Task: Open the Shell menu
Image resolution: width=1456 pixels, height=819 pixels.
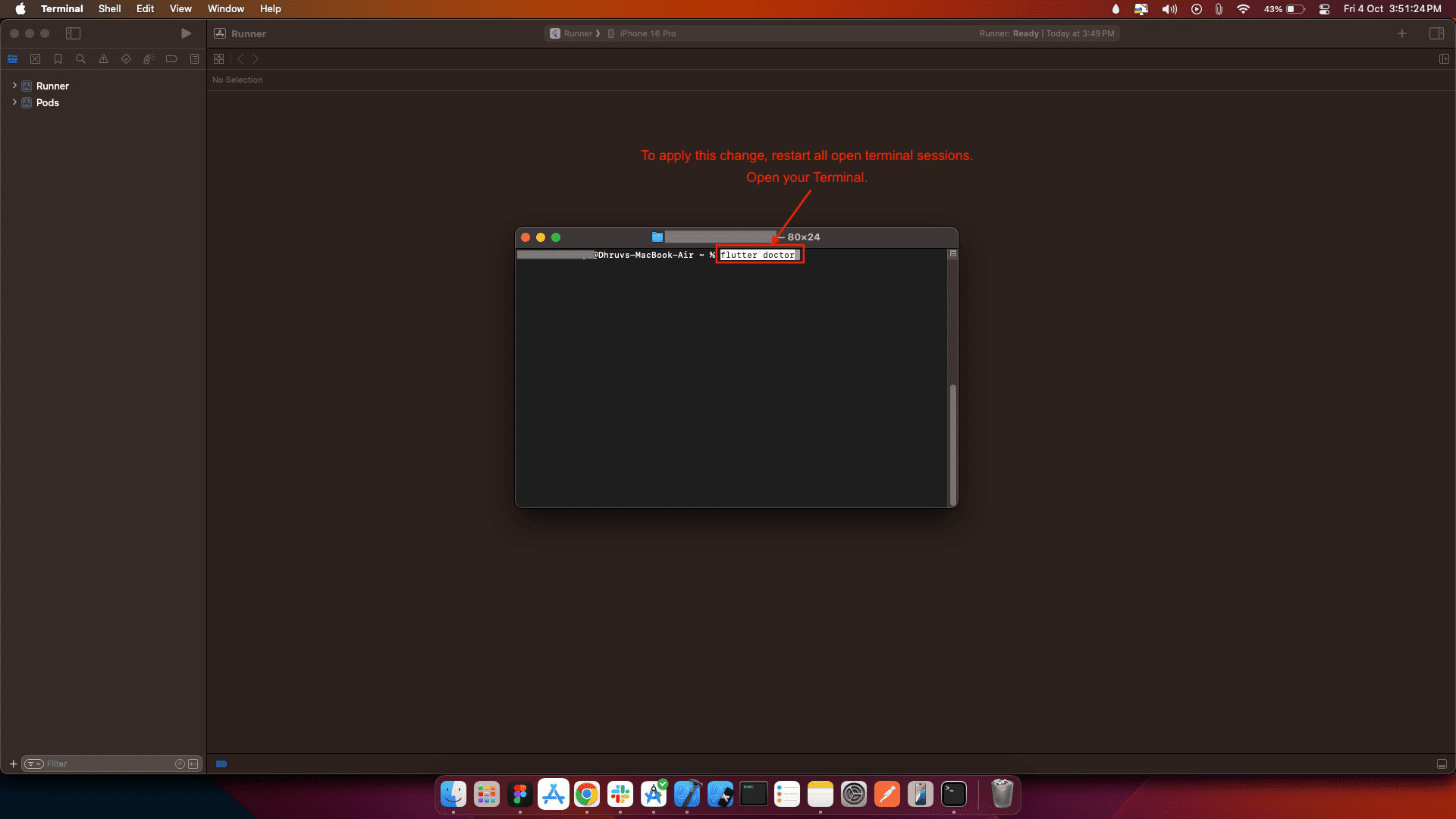Action: pos(109,9)
